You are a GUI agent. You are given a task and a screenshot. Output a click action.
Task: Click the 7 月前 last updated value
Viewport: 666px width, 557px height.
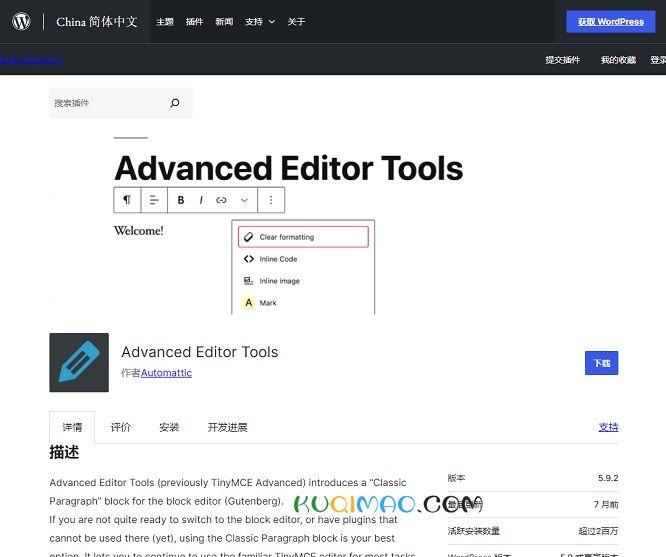[x=606, y=504]
